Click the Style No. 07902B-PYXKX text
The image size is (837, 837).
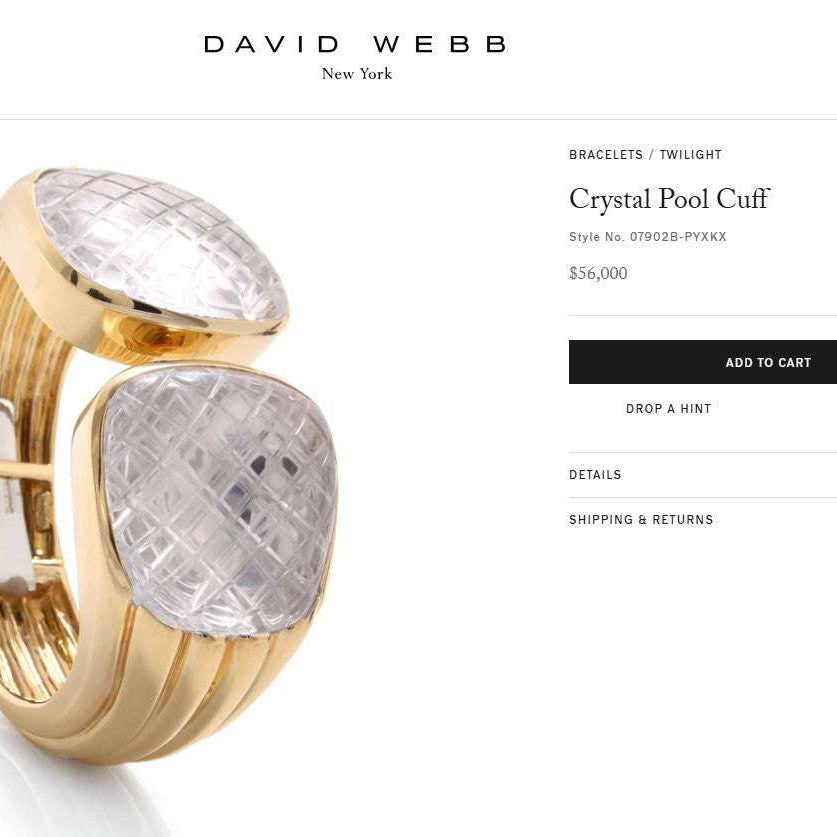648,236
